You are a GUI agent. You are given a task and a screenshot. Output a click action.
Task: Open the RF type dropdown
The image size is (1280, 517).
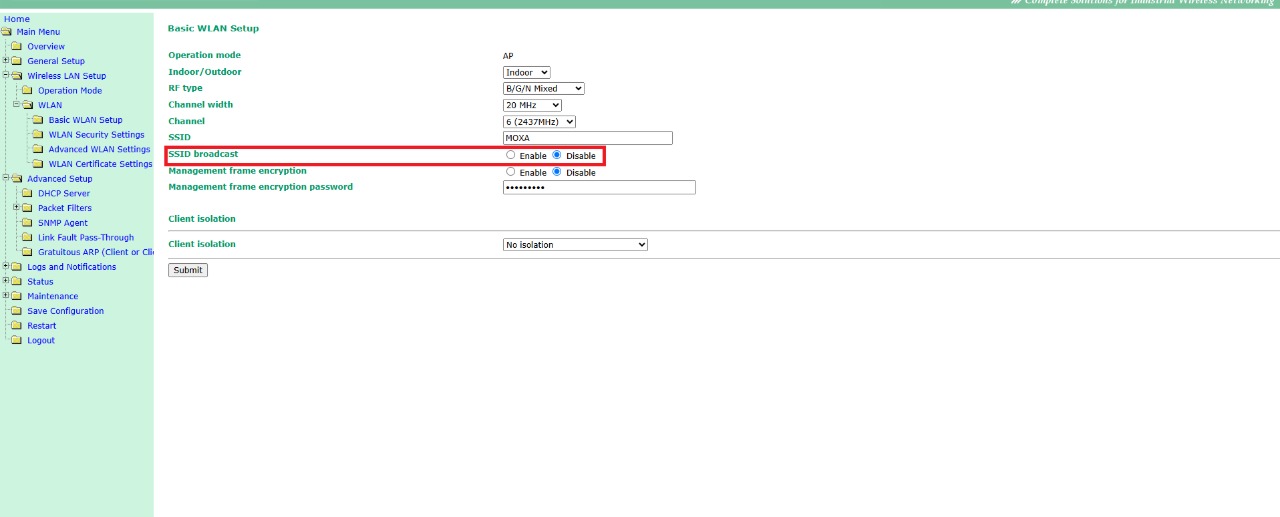point(543,89)
